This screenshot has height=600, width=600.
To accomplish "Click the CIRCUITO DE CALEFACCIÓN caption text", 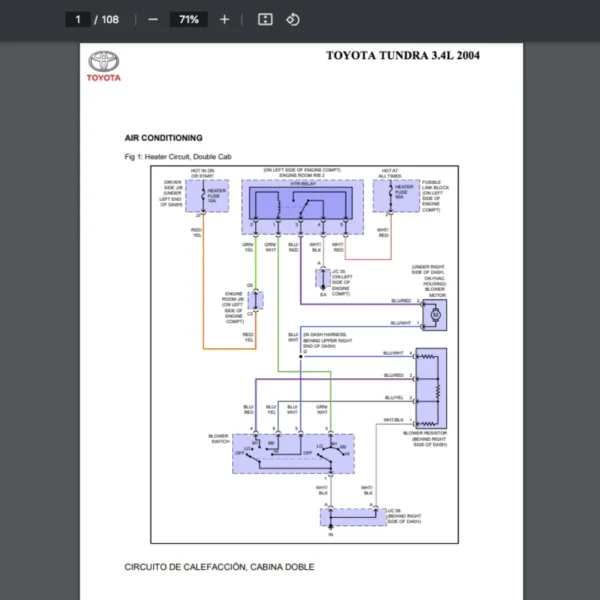I will (x=219, y=567).
